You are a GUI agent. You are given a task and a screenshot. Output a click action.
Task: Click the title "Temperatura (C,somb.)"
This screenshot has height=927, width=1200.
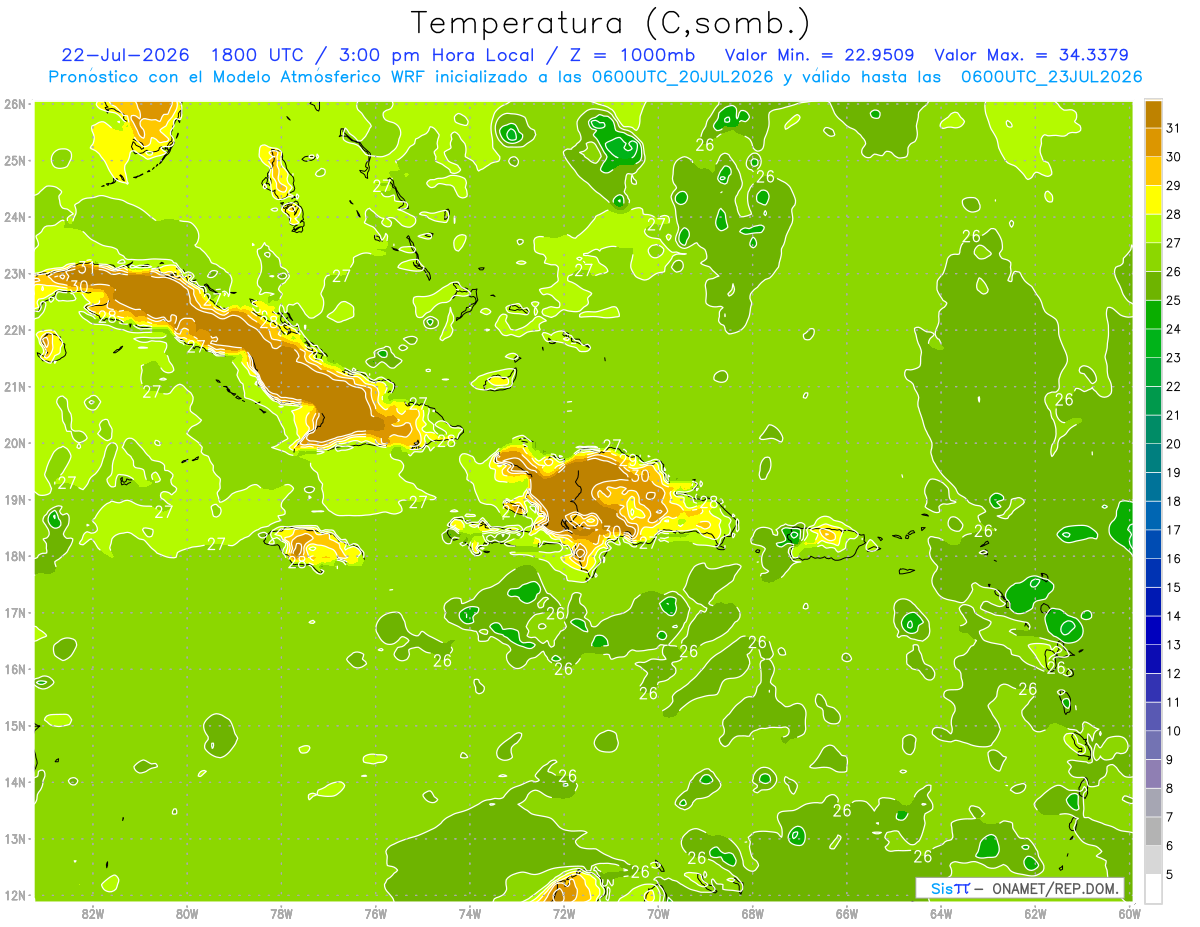611,23
